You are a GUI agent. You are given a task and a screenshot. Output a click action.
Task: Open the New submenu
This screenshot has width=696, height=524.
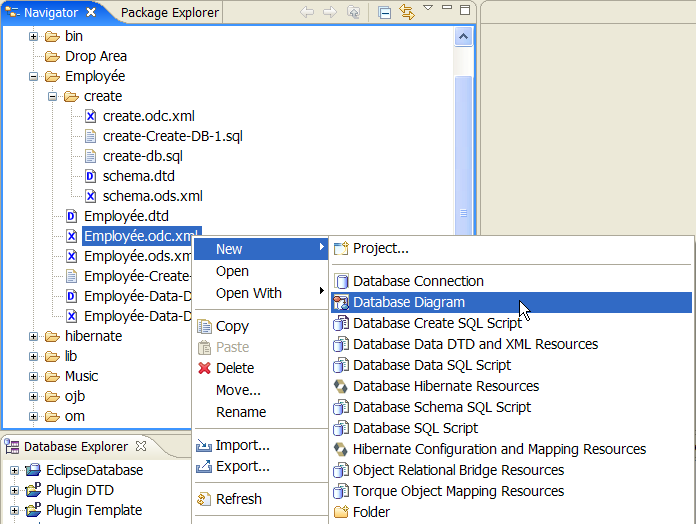click(x=261, y=249)
